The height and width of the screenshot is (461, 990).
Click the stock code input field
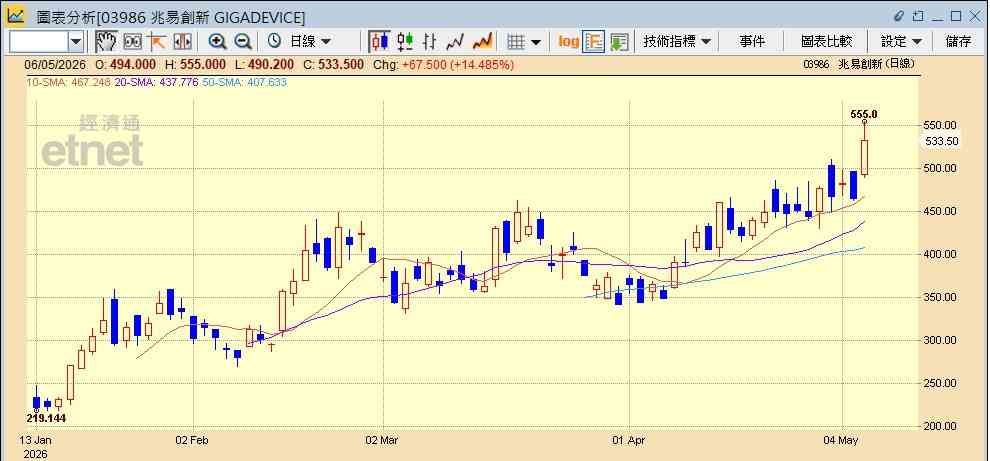coord(39,42)
